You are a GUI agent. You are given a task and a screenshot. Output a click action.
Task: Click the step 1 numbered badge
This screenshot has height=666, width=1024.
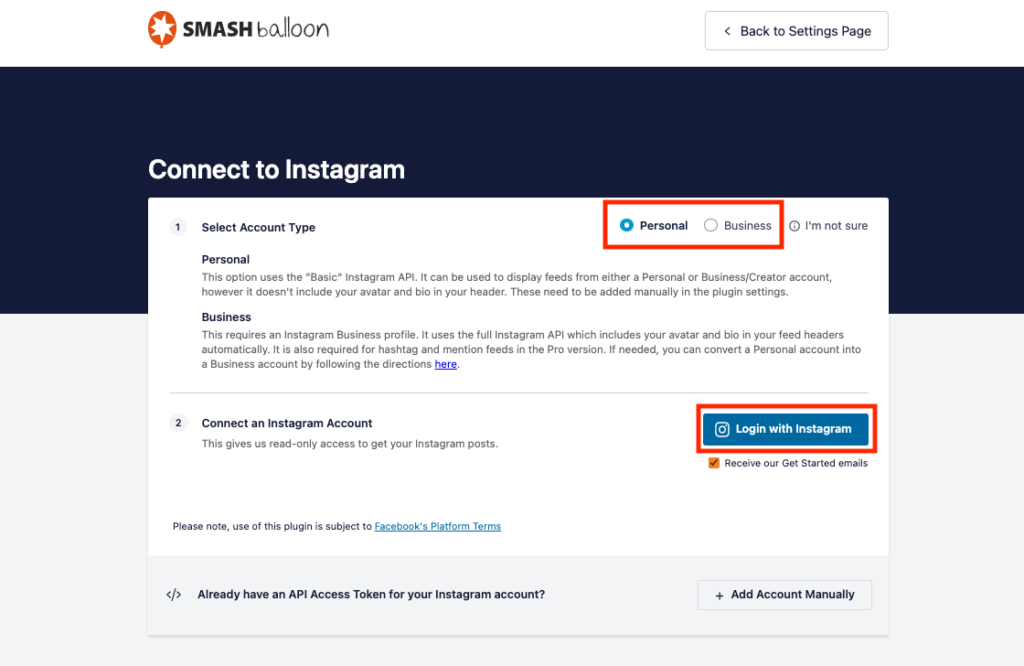point(177,227)
